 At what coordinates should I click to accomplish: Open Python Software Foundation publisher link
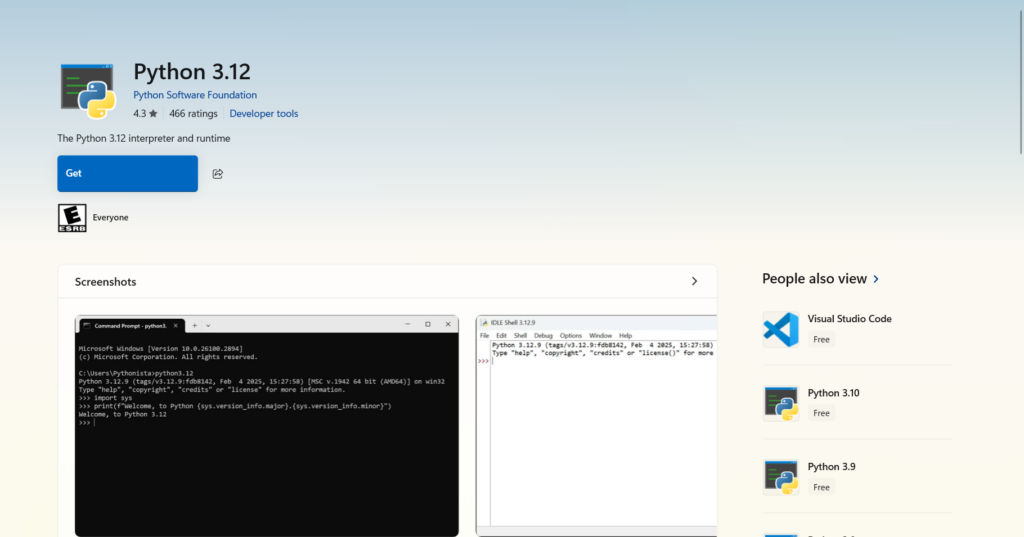pos(195,95)
